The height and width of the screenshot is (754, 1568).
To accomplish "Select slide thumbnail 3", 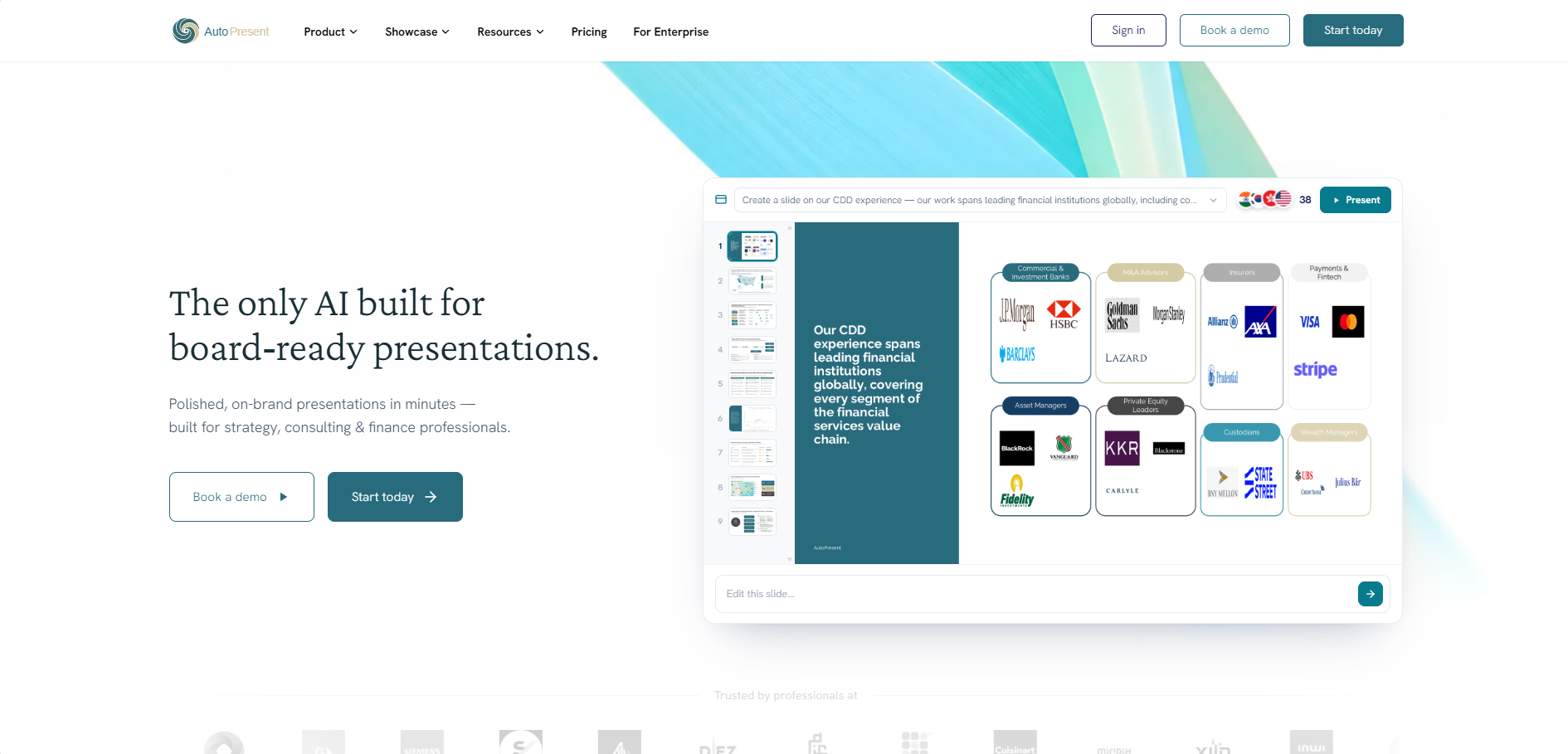I will coord(752,315).
